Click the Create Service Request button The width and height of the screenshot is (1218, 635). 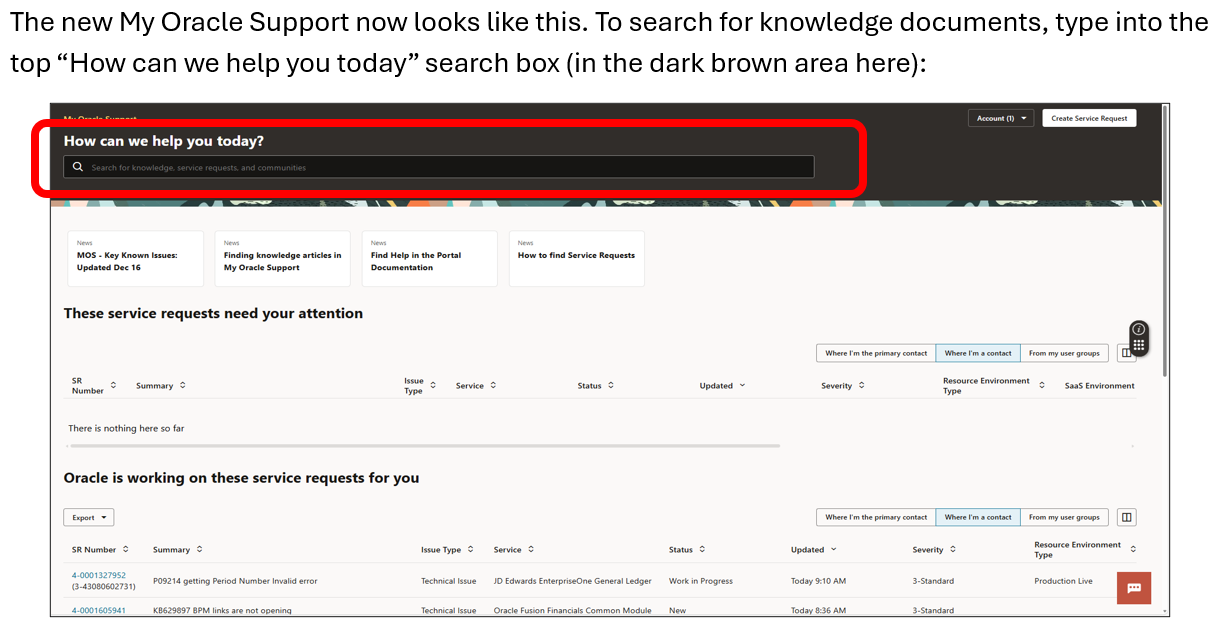coord(1088,118)
